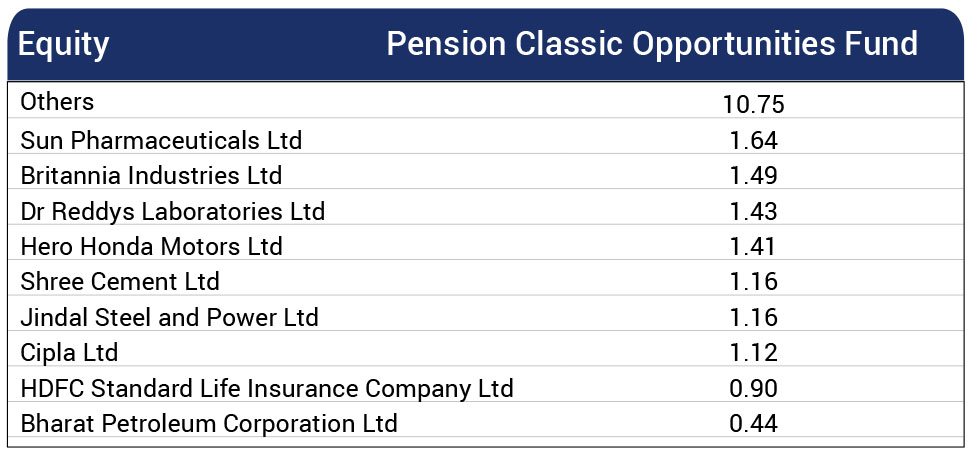Click the Equity column header

(x=63, y=45)
